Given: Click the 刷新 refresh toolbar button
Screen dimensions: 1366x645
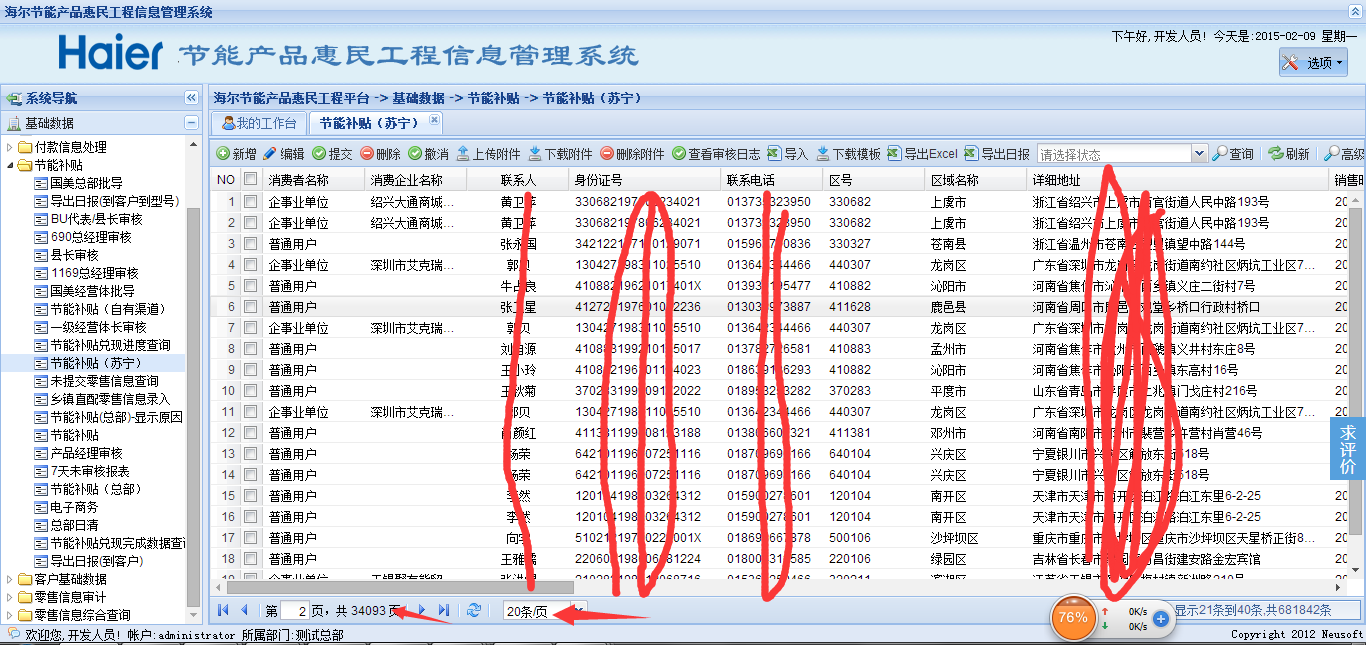Looking at the screenshot, I should [1289, 154].
